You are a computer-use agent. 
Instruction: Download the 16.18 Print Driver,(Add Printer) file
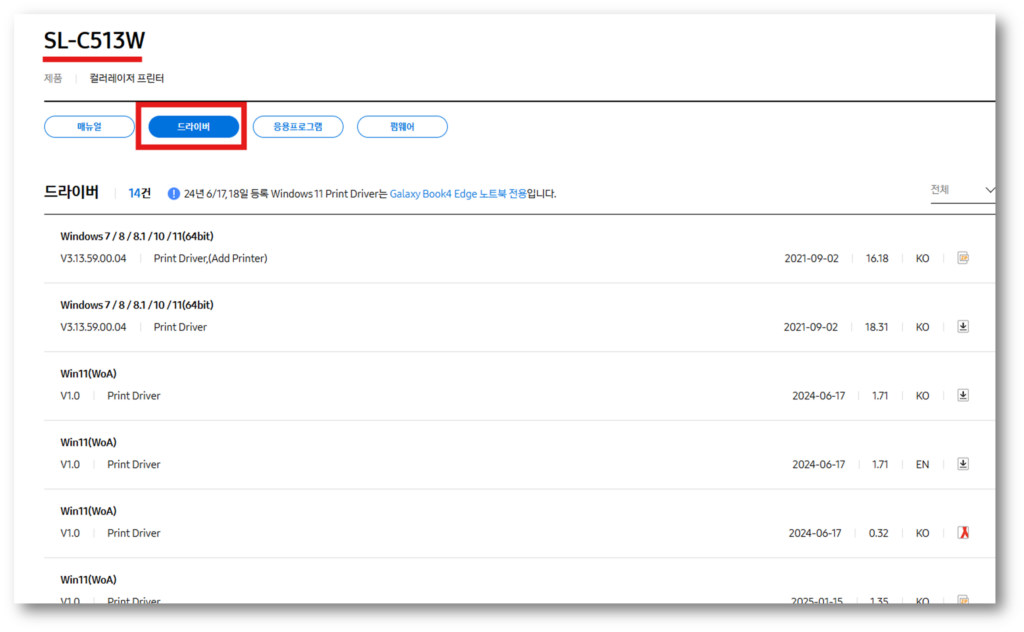[963, 258]
